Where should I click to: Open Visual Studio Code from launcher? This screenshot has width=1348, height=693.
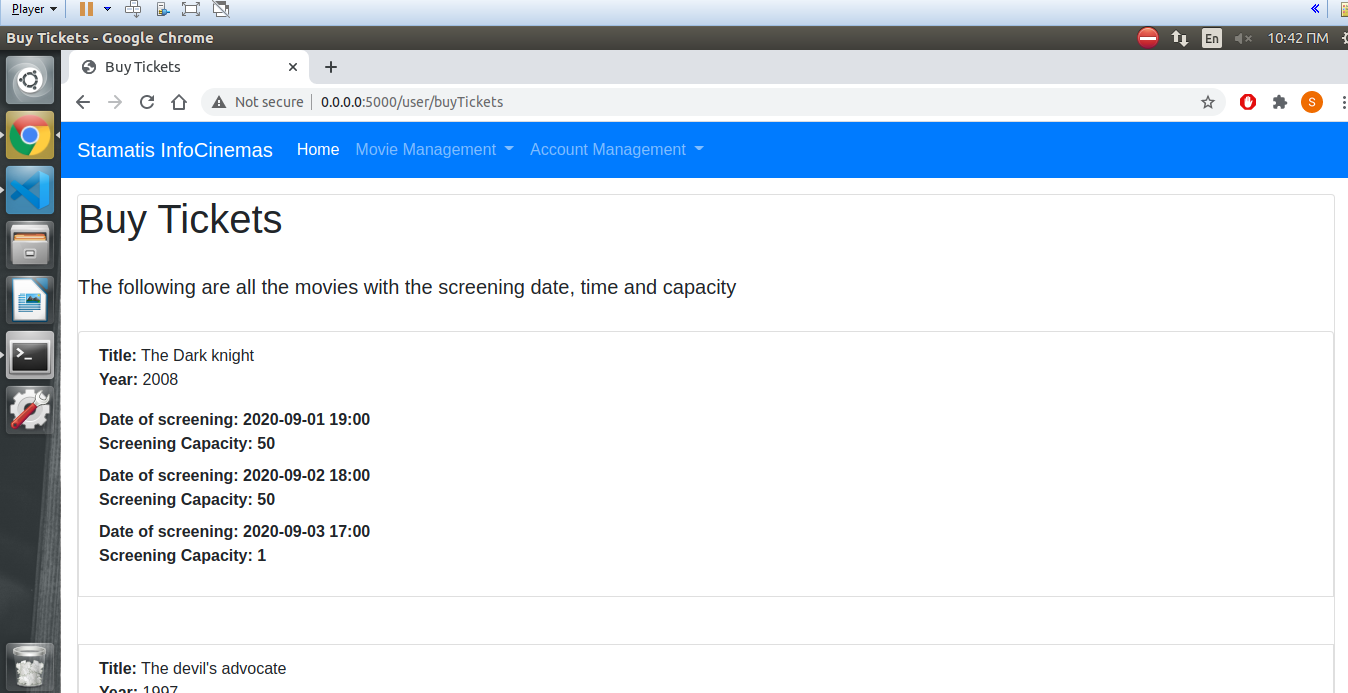point(30,190)
